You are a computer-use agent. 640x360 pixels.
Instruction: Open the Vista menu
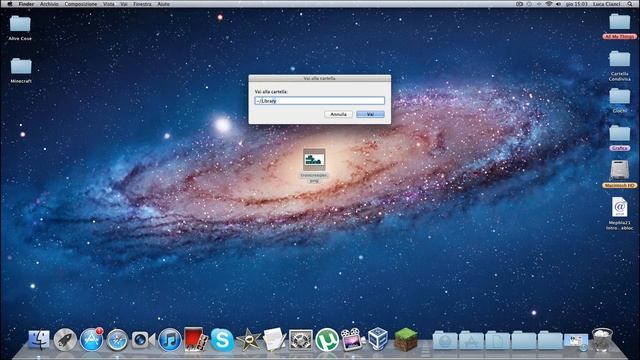tap(109, 4)
